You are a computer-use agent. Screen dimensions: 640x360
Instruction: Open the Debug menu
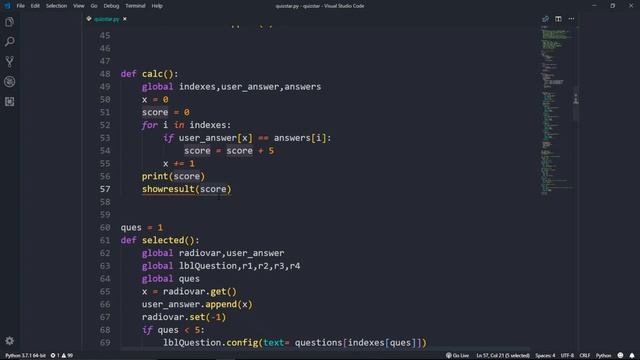click(x=111, y=6)
